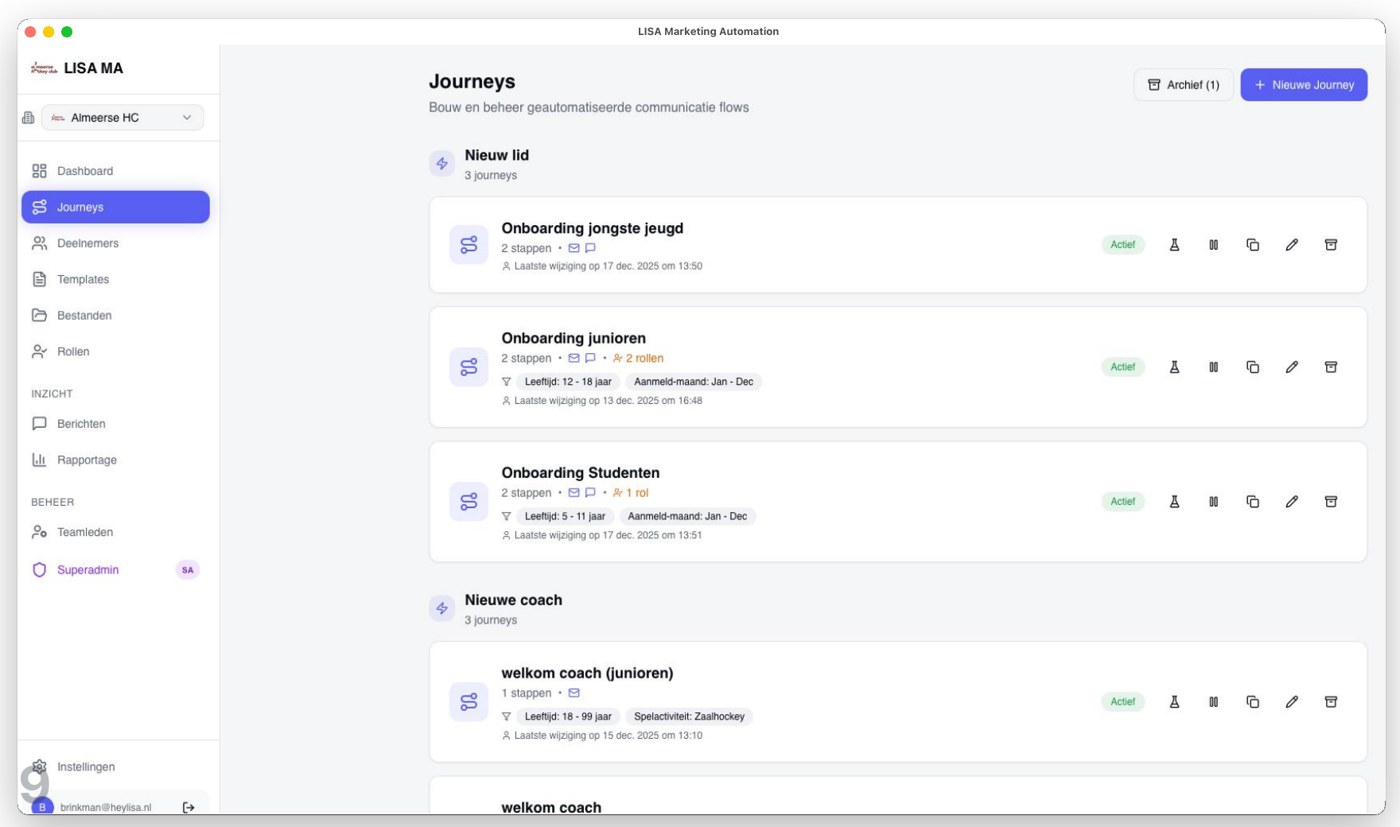The image size is (1400, 827).
Task: Open Instellingen at the sidebar bottom
Action: (115, 767)
